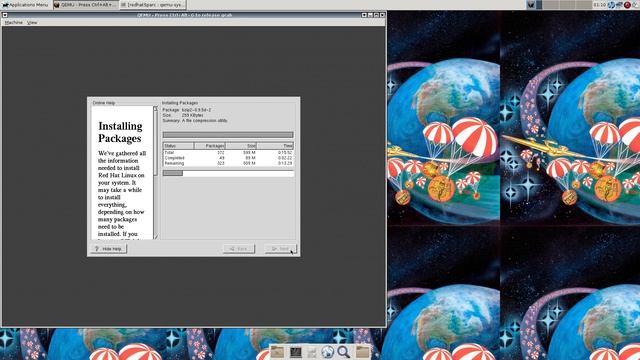Open the View menu in QEMU

32,22
